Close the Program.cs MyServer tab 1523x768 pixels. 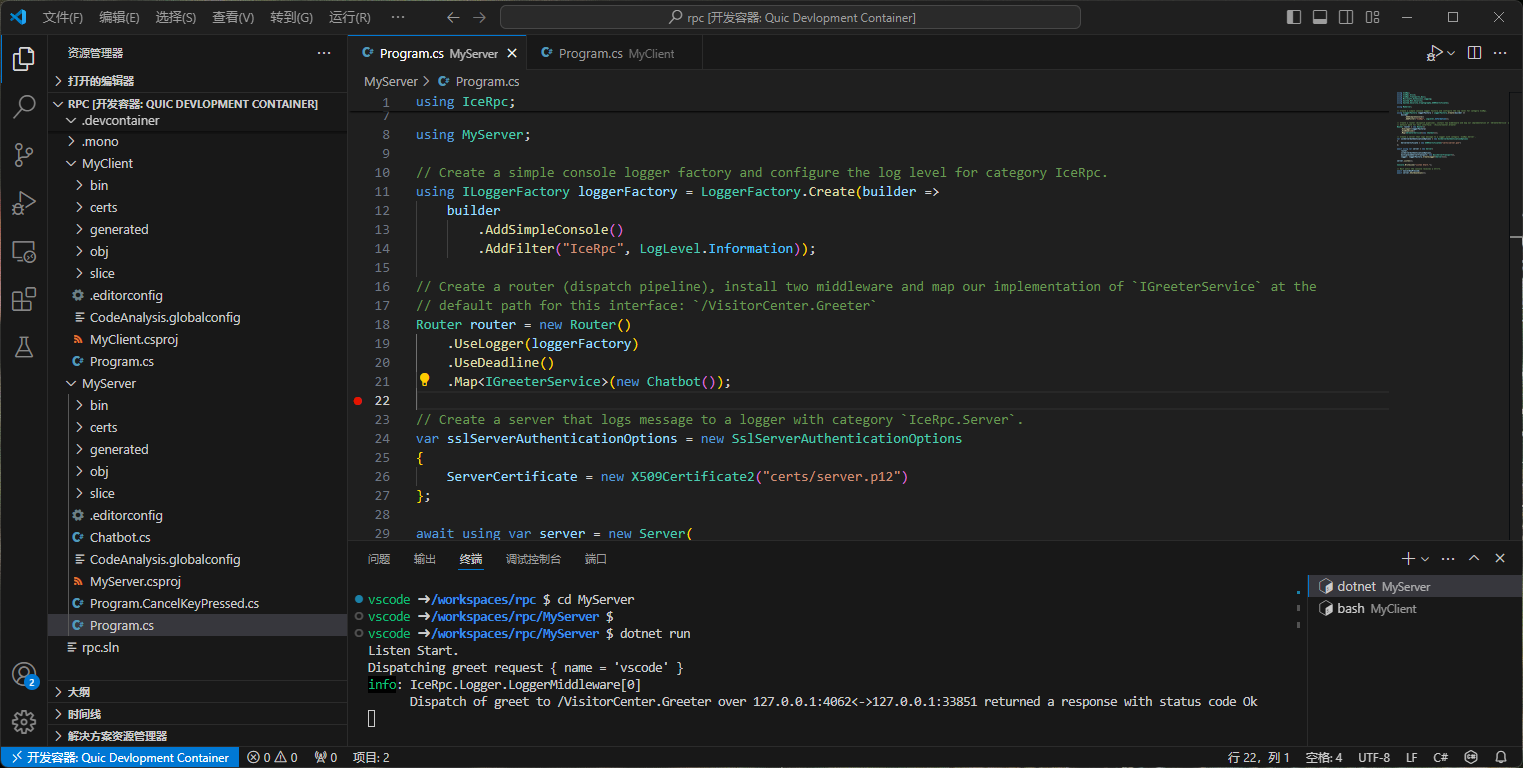(512, 54)
